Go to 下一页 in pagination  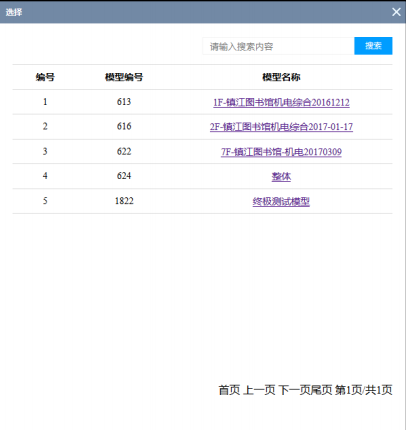(294, 390)
